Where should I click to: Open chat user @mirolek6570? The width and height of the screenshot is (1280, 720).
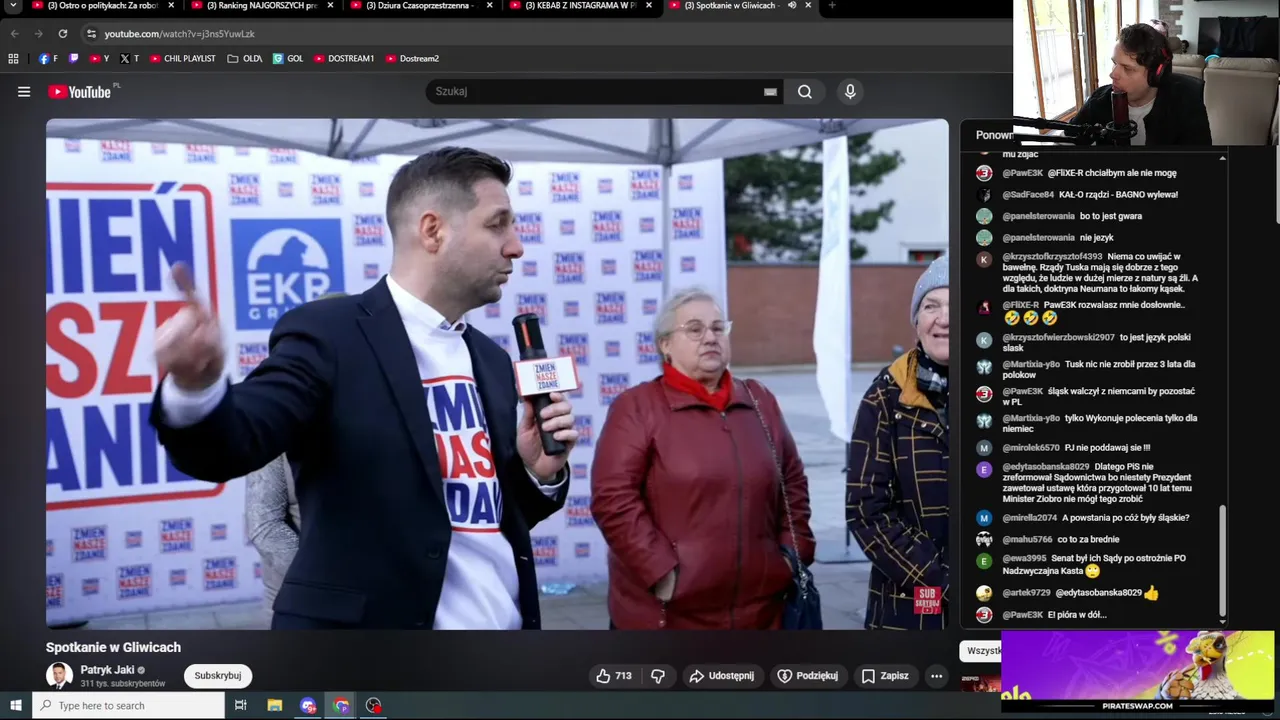pos(1030,448)
